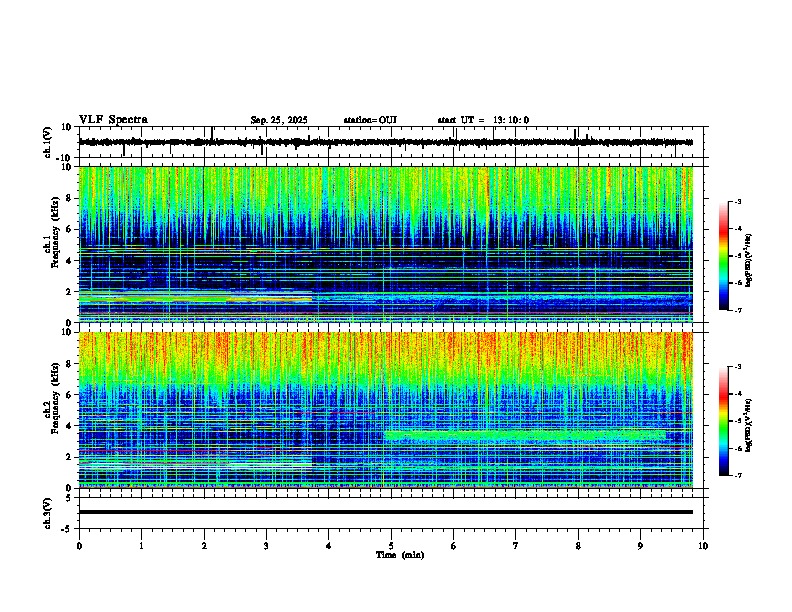The image size is (792, 612).
Task: Click the ch.1 spectrogram color scale bar
Action: click(x=724, y=256)
